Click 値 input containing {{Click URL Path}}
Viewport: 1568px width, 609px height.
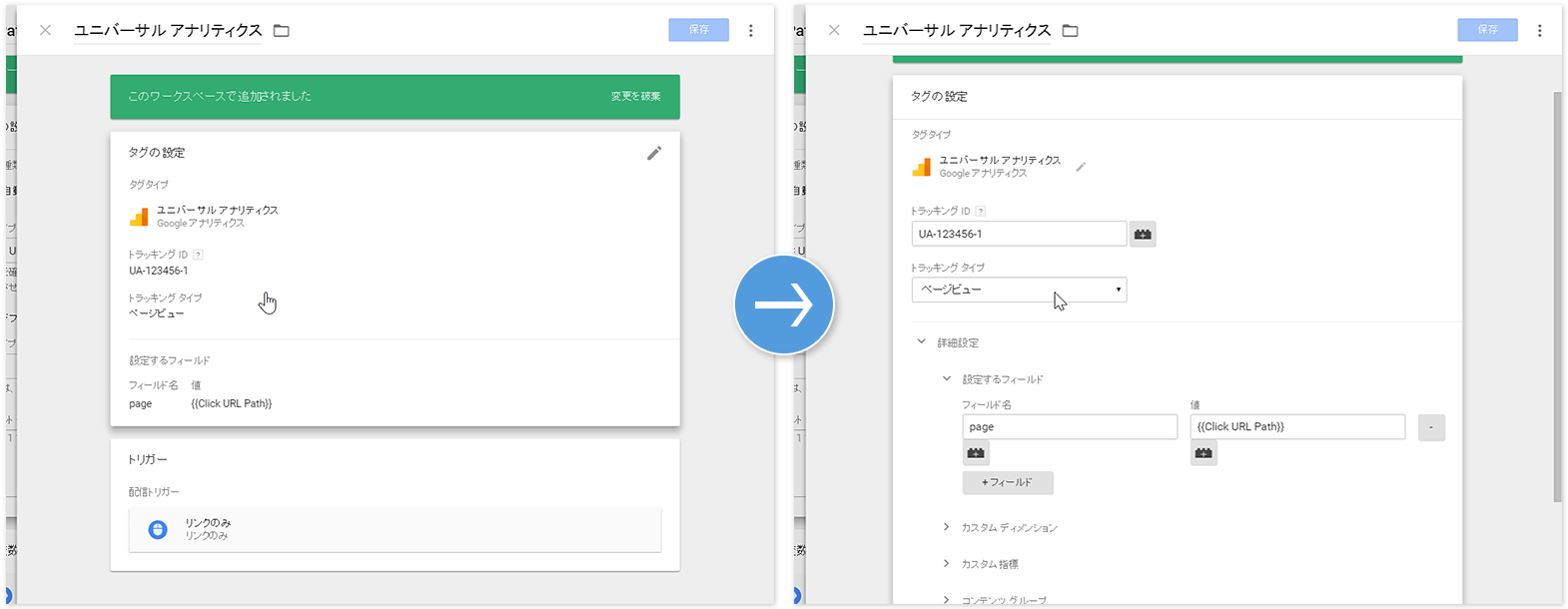click(1298, 427)
